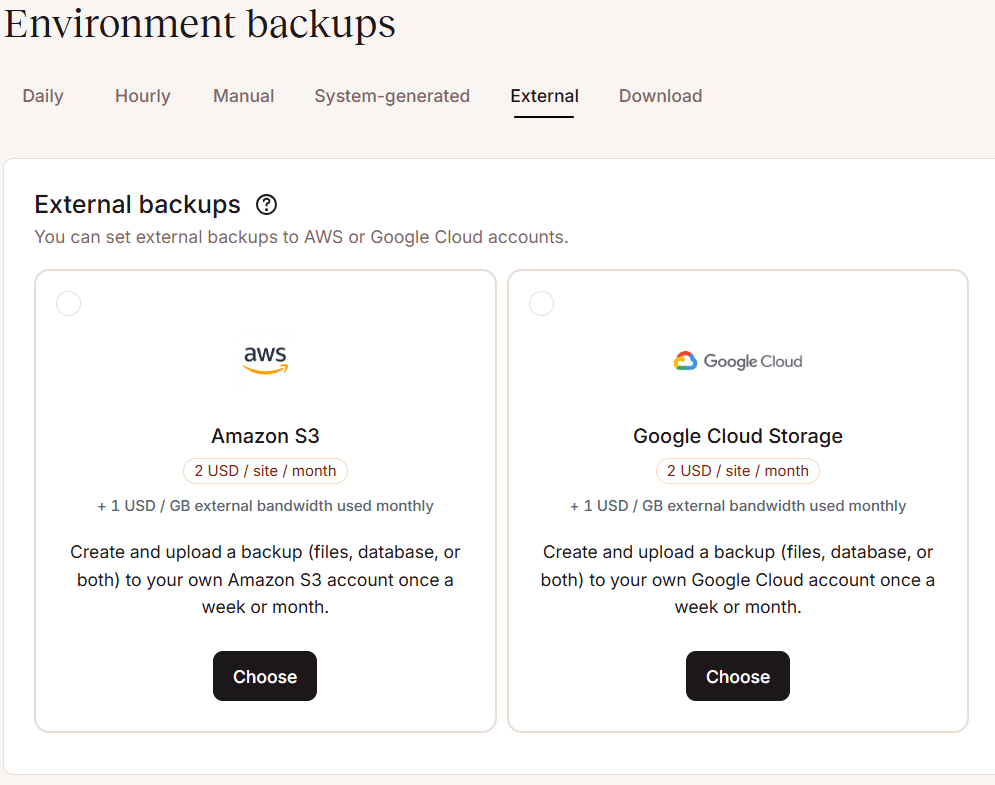Click the Environment backups page title
Image resolution: width=995 pixels, height=785 pixels.
[200, 24]
